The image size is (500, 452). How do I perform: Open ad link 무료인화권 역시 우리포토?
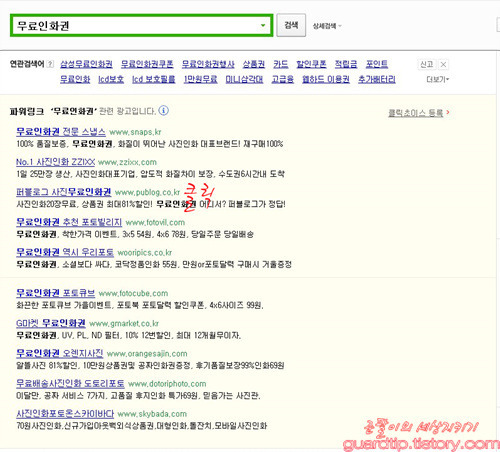65,252
